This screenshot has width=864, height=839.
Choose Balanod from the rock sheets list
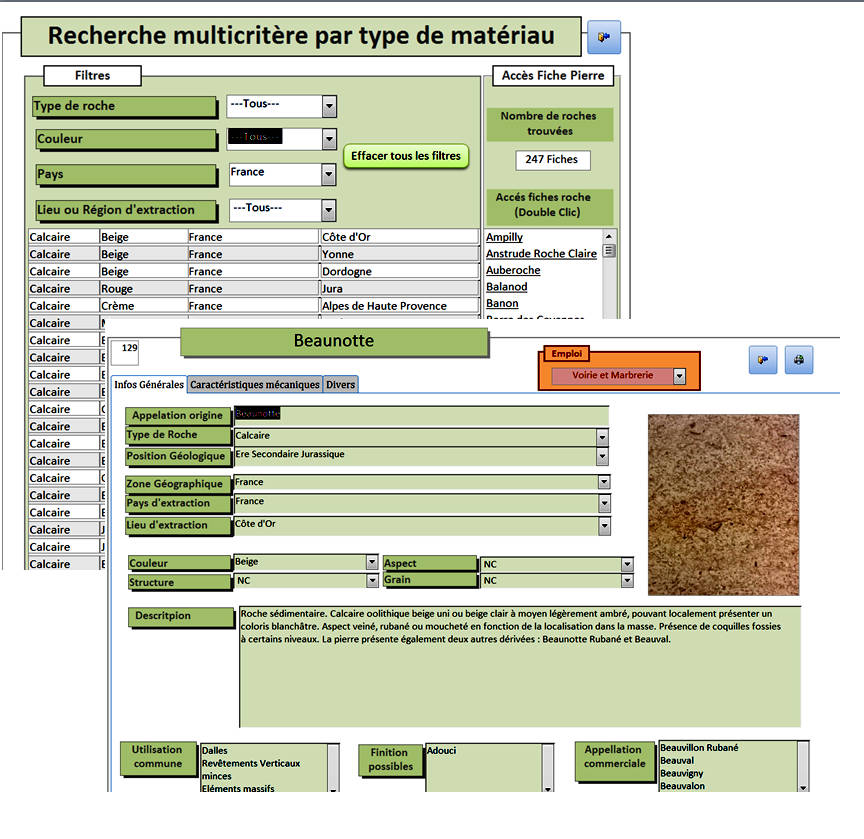point(506,287)
